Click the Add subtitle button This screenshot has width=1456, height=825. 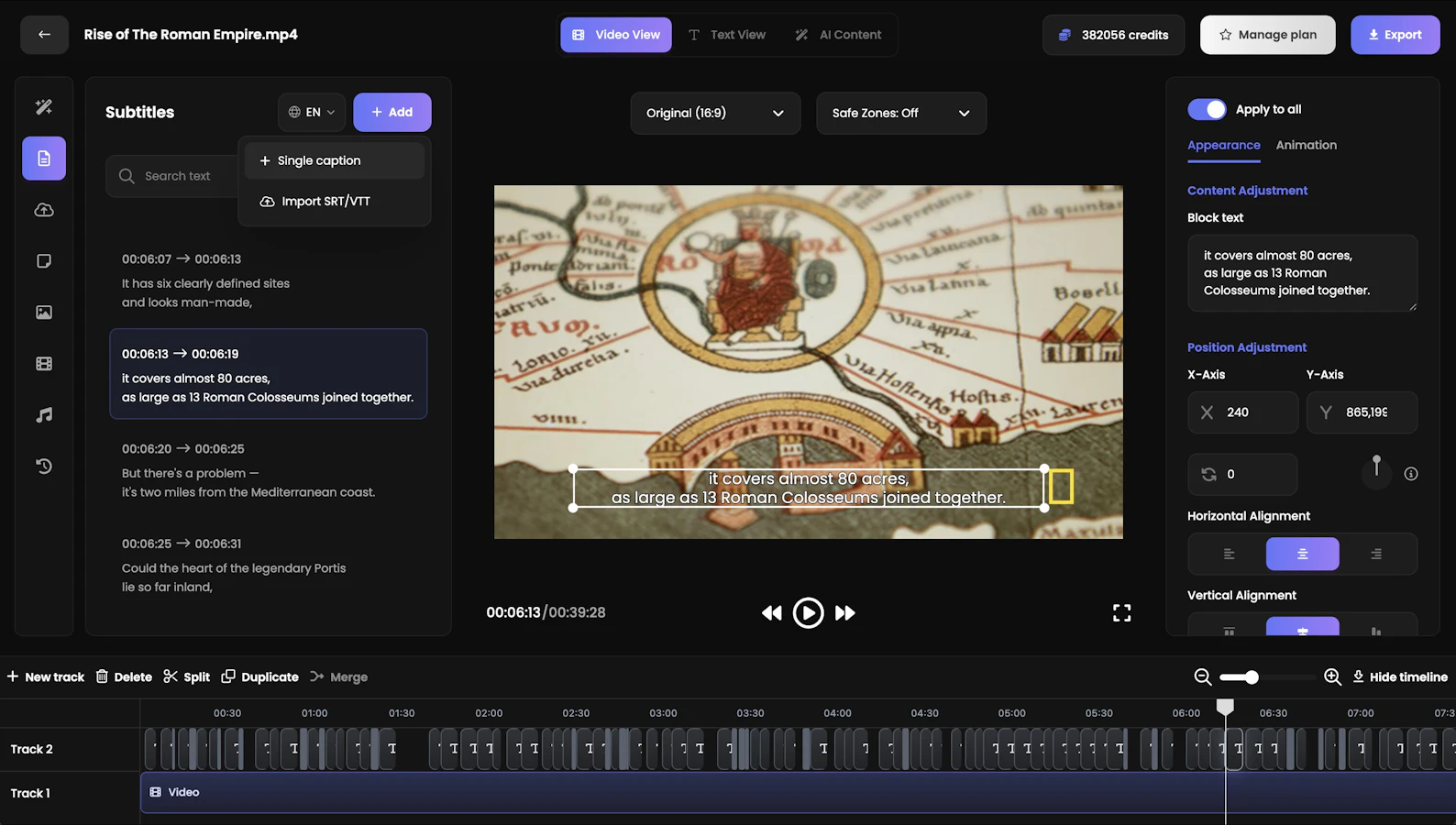392,112
